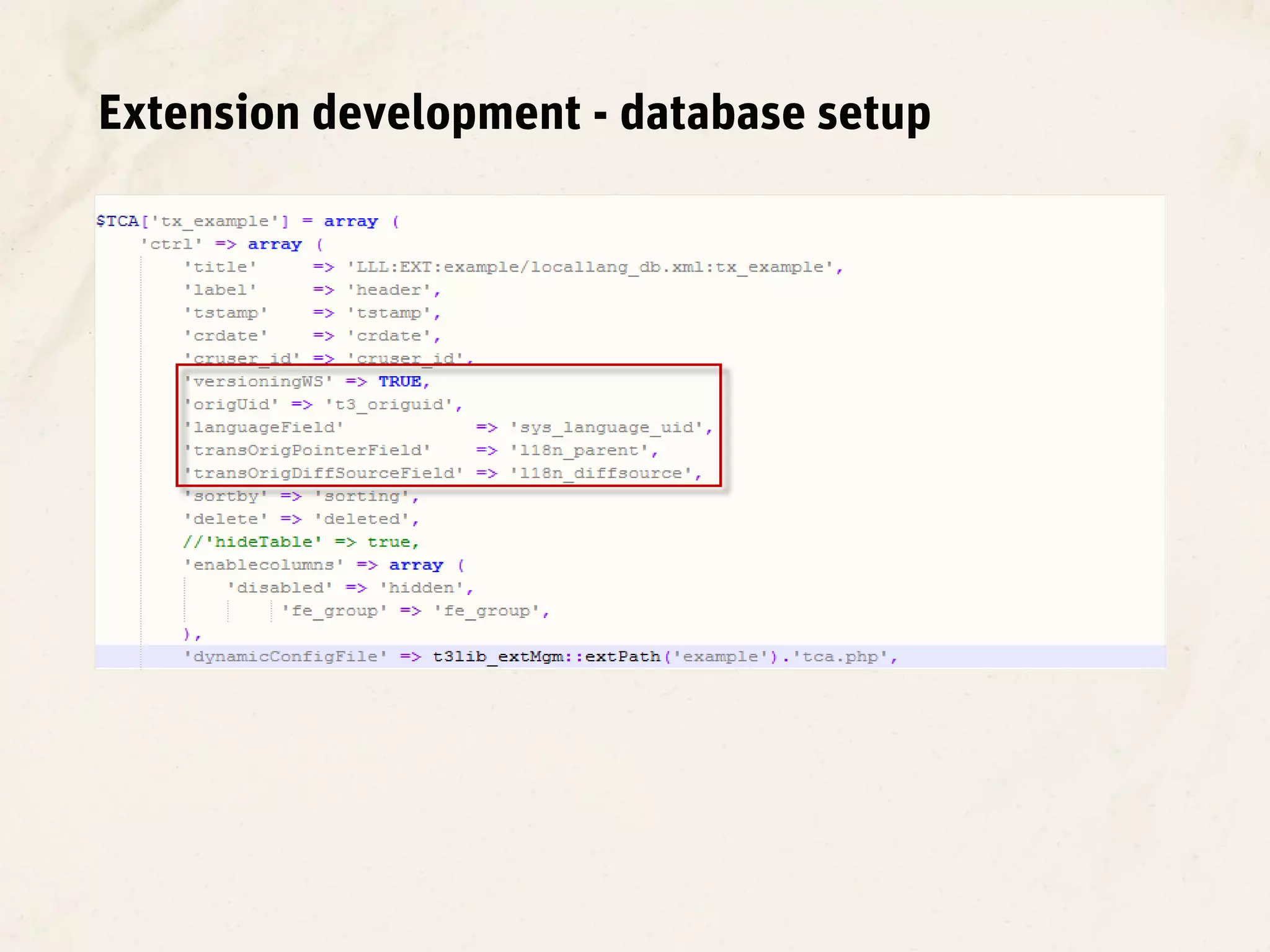
Task: Click the "'crdate' => 'crdate'" line
Action: pyautogui.click(x=312, y=336)
